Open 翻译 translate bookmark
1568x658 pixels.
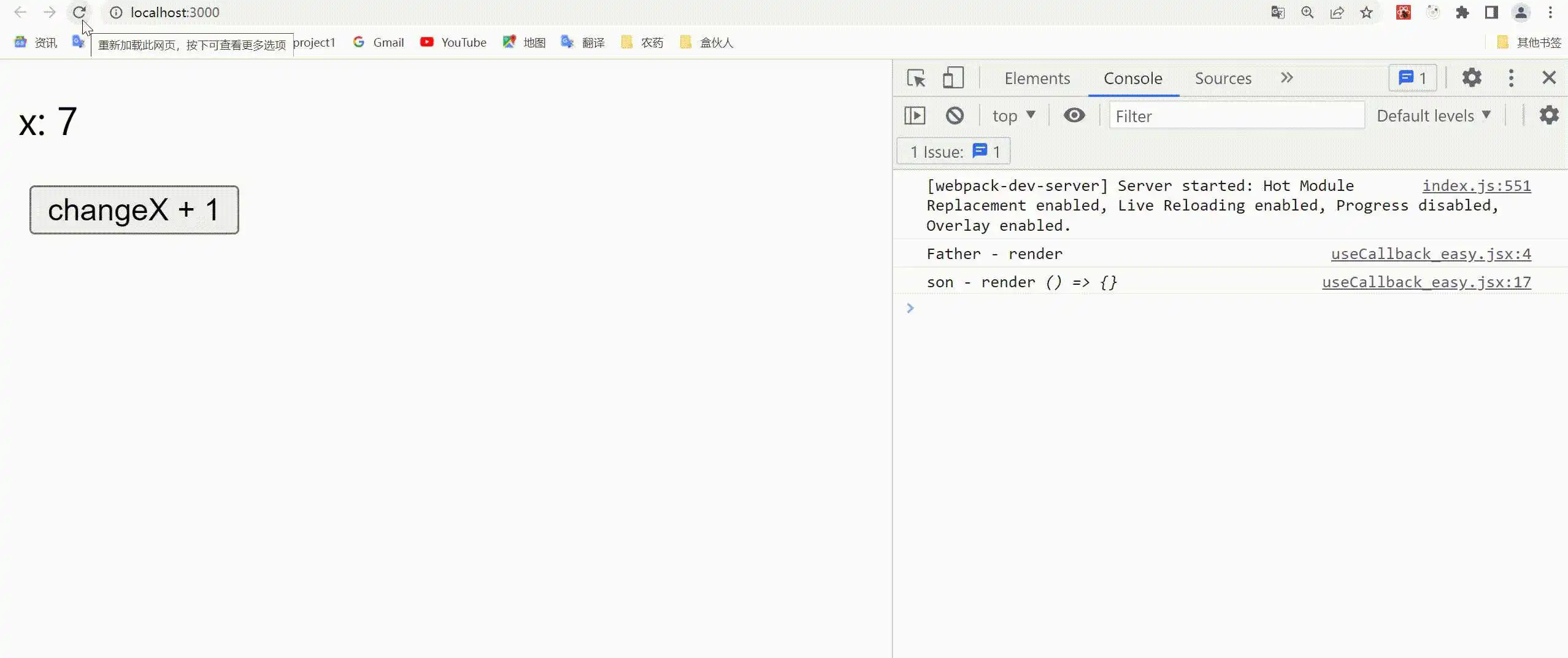[x=583, y=42]
